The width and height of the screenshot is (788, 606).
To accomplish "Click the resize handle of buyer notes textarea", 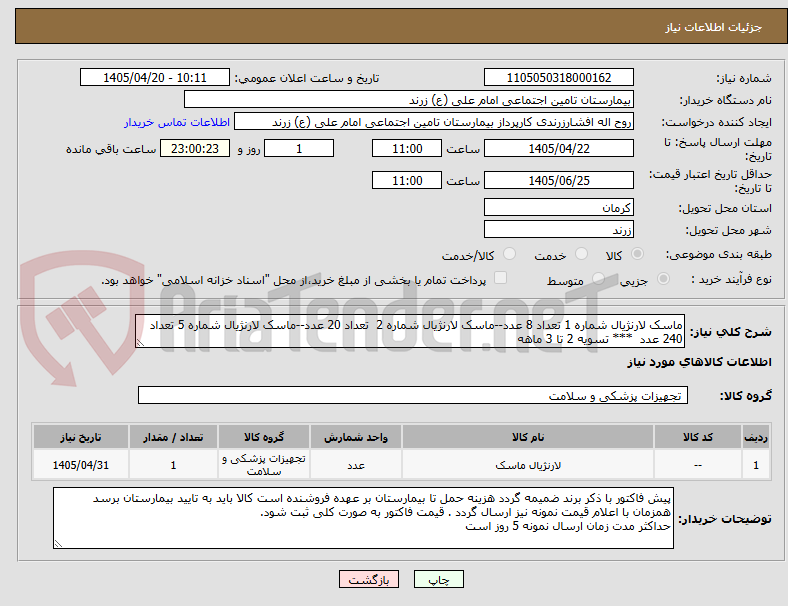I will click(x=58, y=544).
